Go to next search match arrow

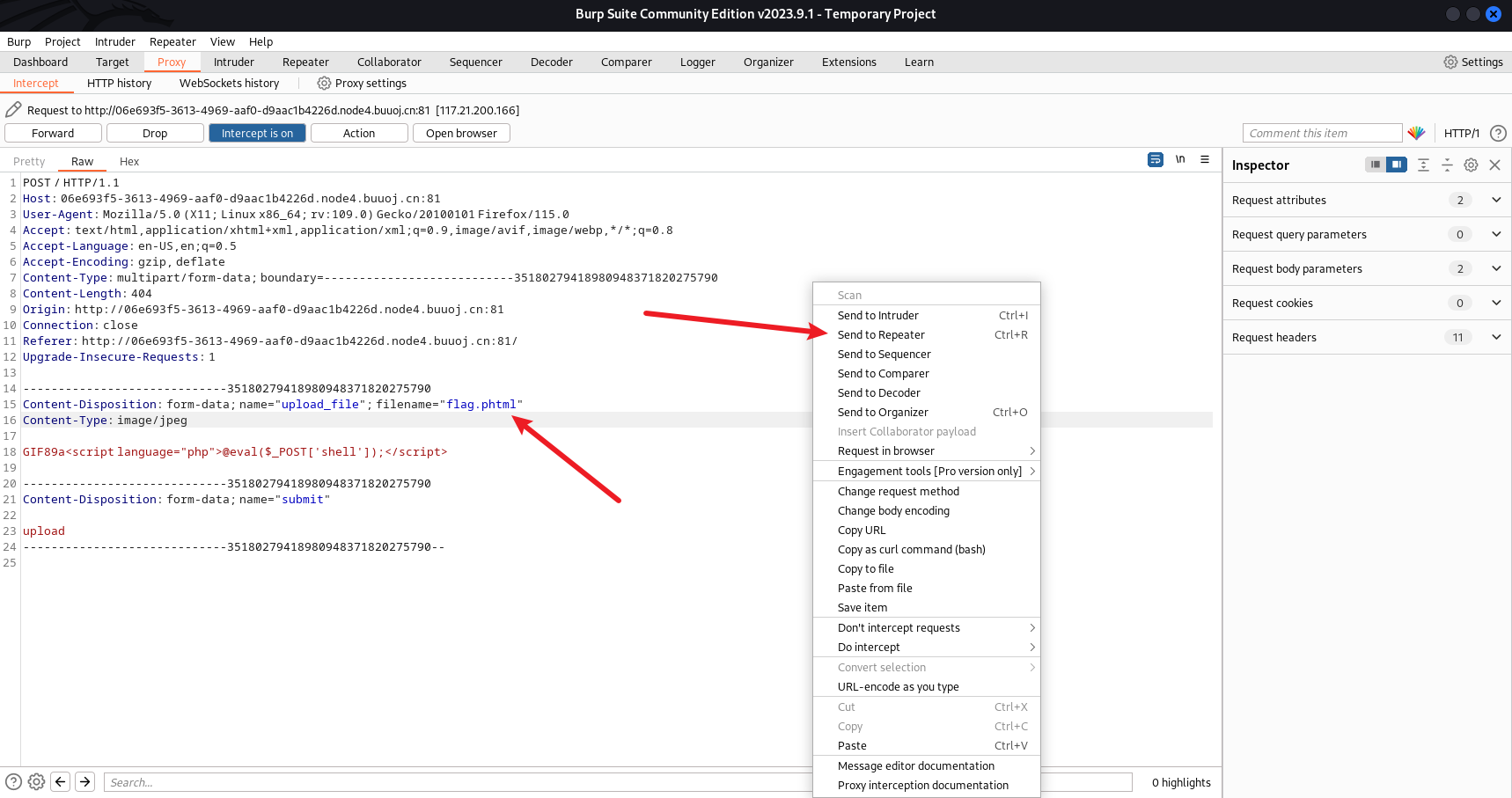(x=84, y=781)
